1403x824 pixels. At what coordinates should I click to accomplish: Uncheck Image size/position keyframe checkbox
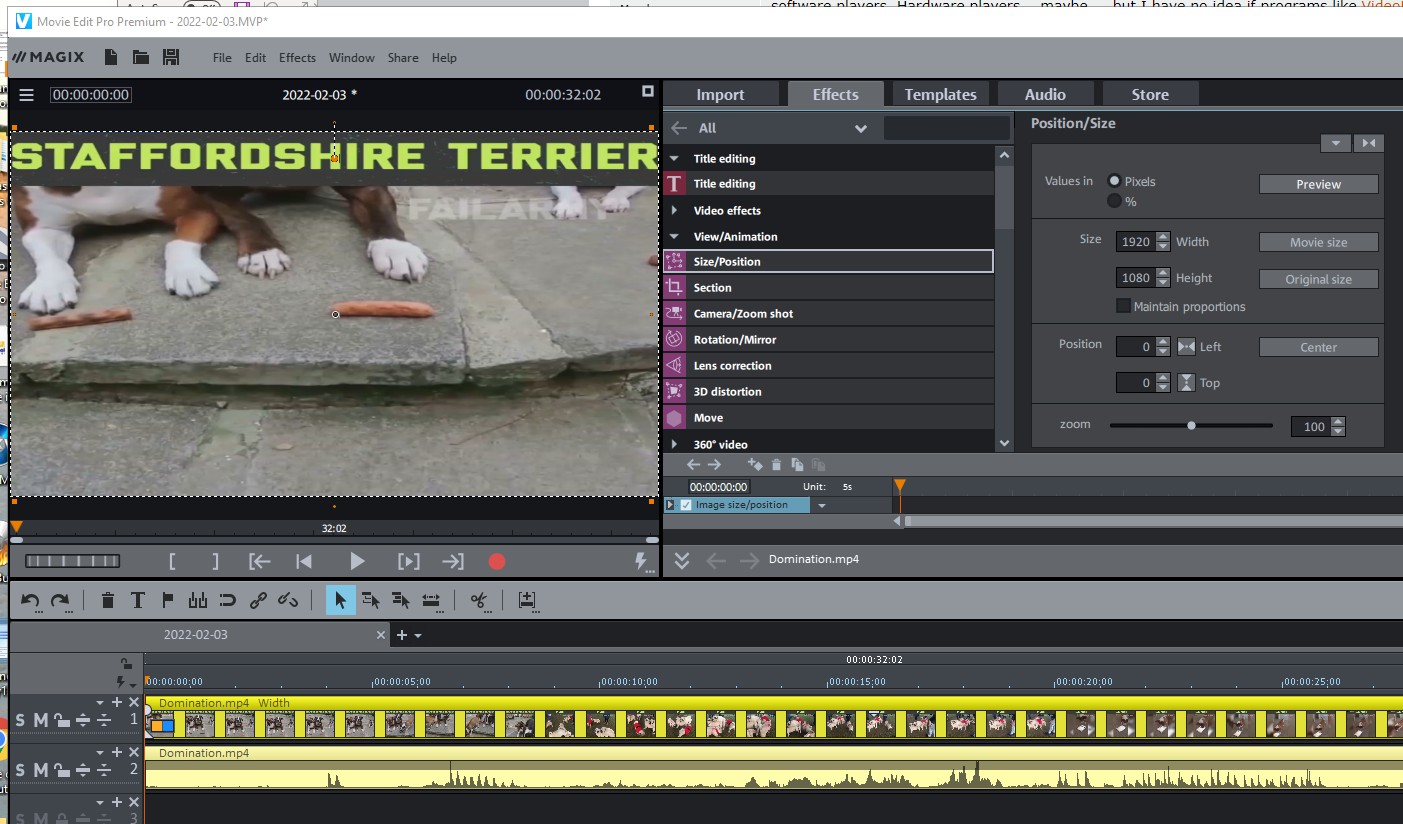(x=685, y=505)
